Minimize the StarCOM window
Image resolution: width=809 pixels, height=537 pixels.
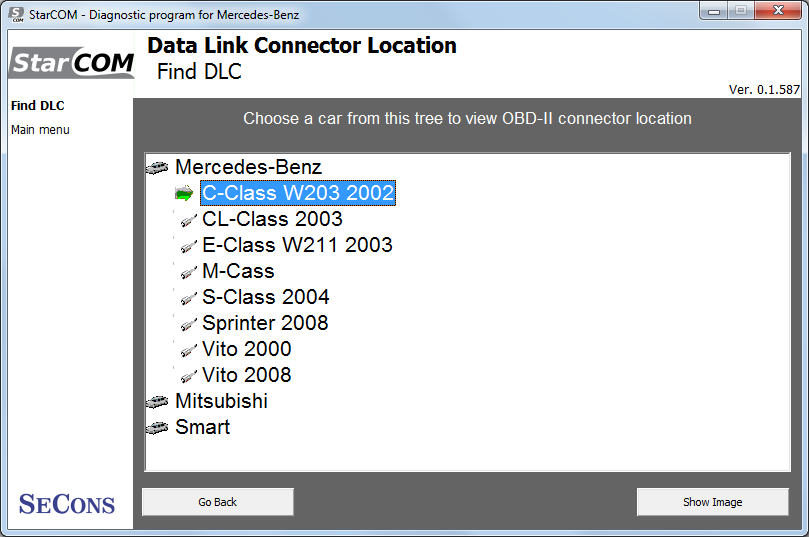click(714, 11)
